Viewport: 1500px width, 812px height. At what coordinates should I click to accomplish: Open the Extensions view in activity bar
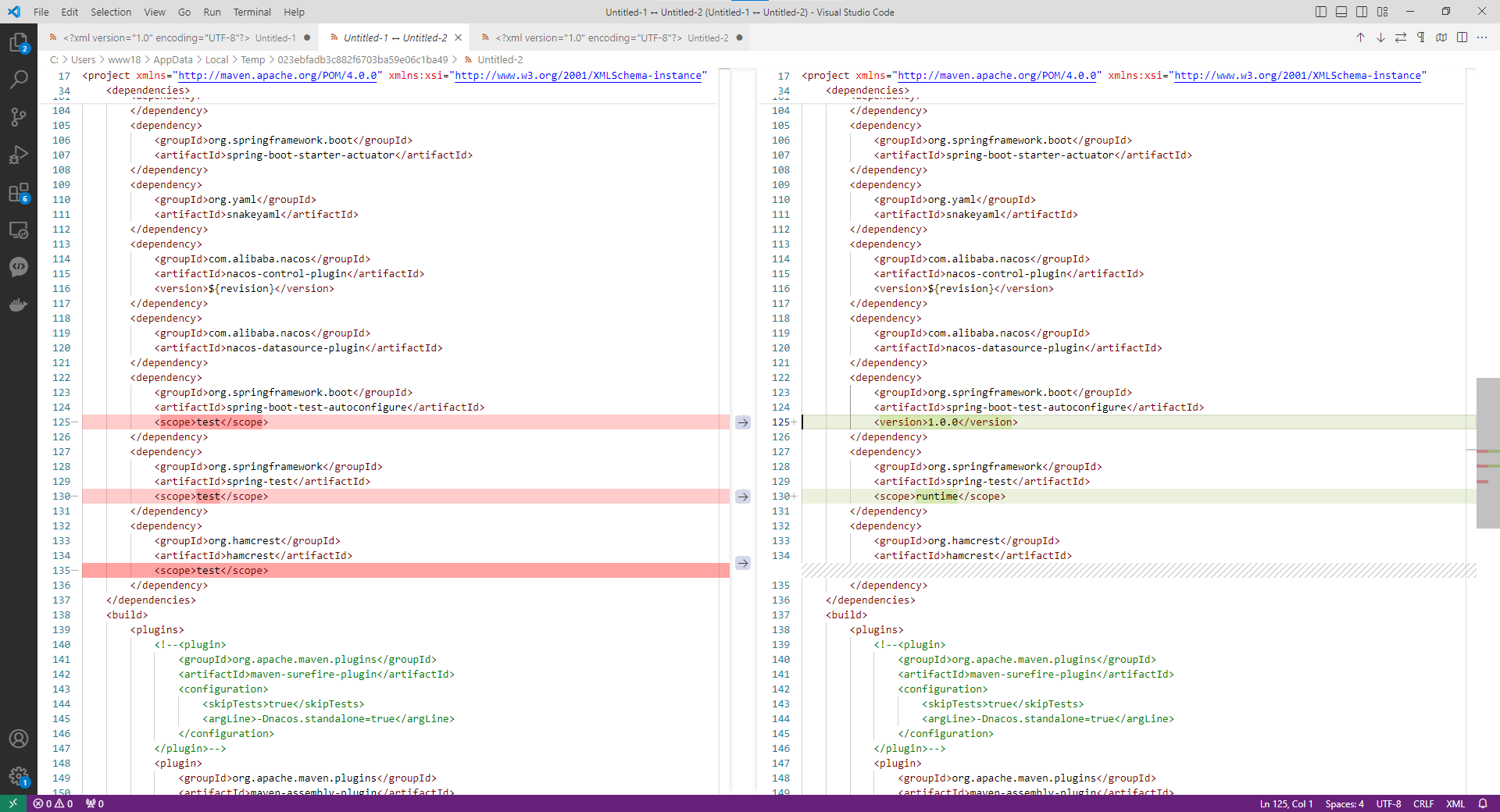pyautogui.click(x=19, y=193)
